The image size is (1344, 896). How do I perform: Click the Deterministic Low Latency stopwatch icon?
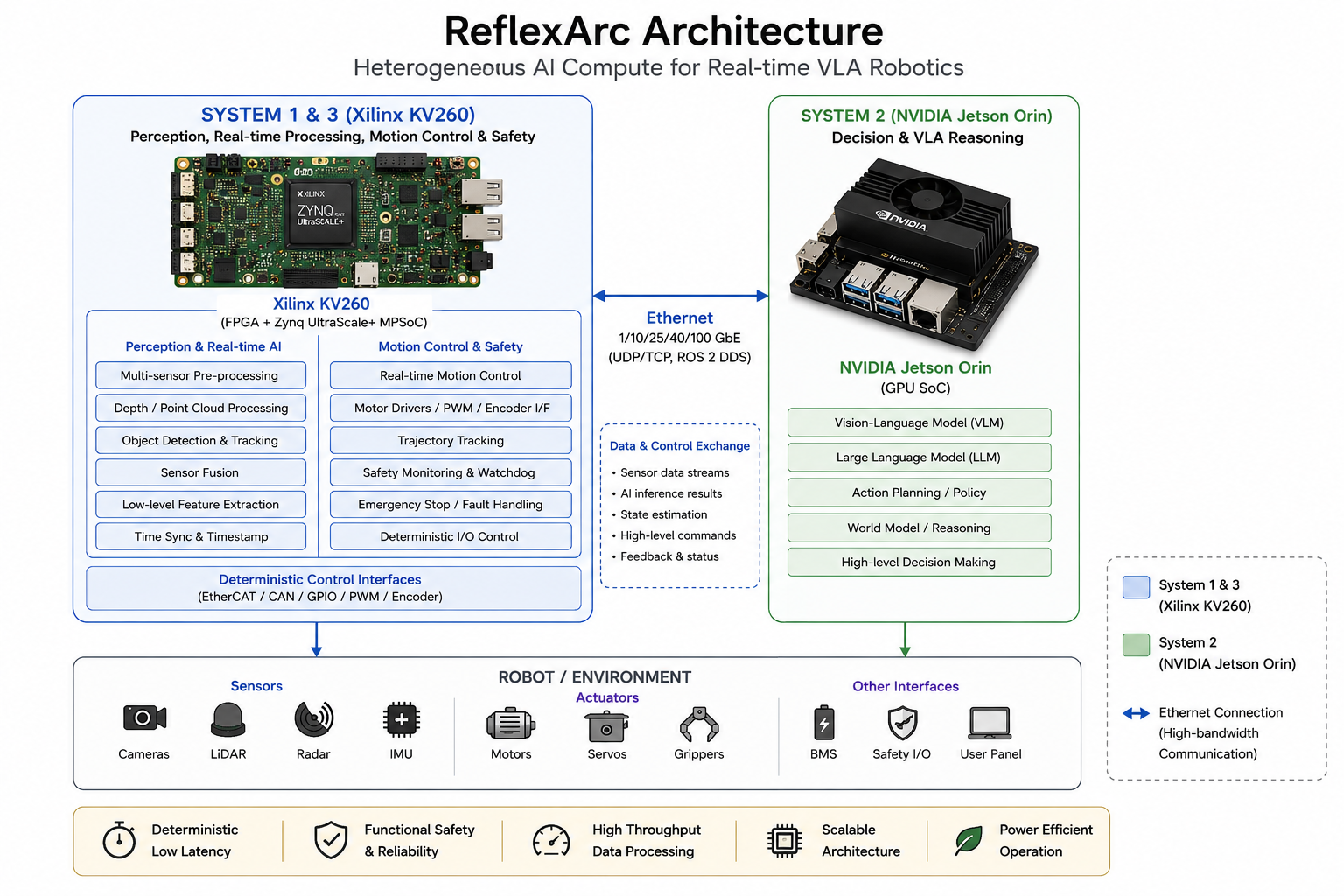[x=119, y=840]
